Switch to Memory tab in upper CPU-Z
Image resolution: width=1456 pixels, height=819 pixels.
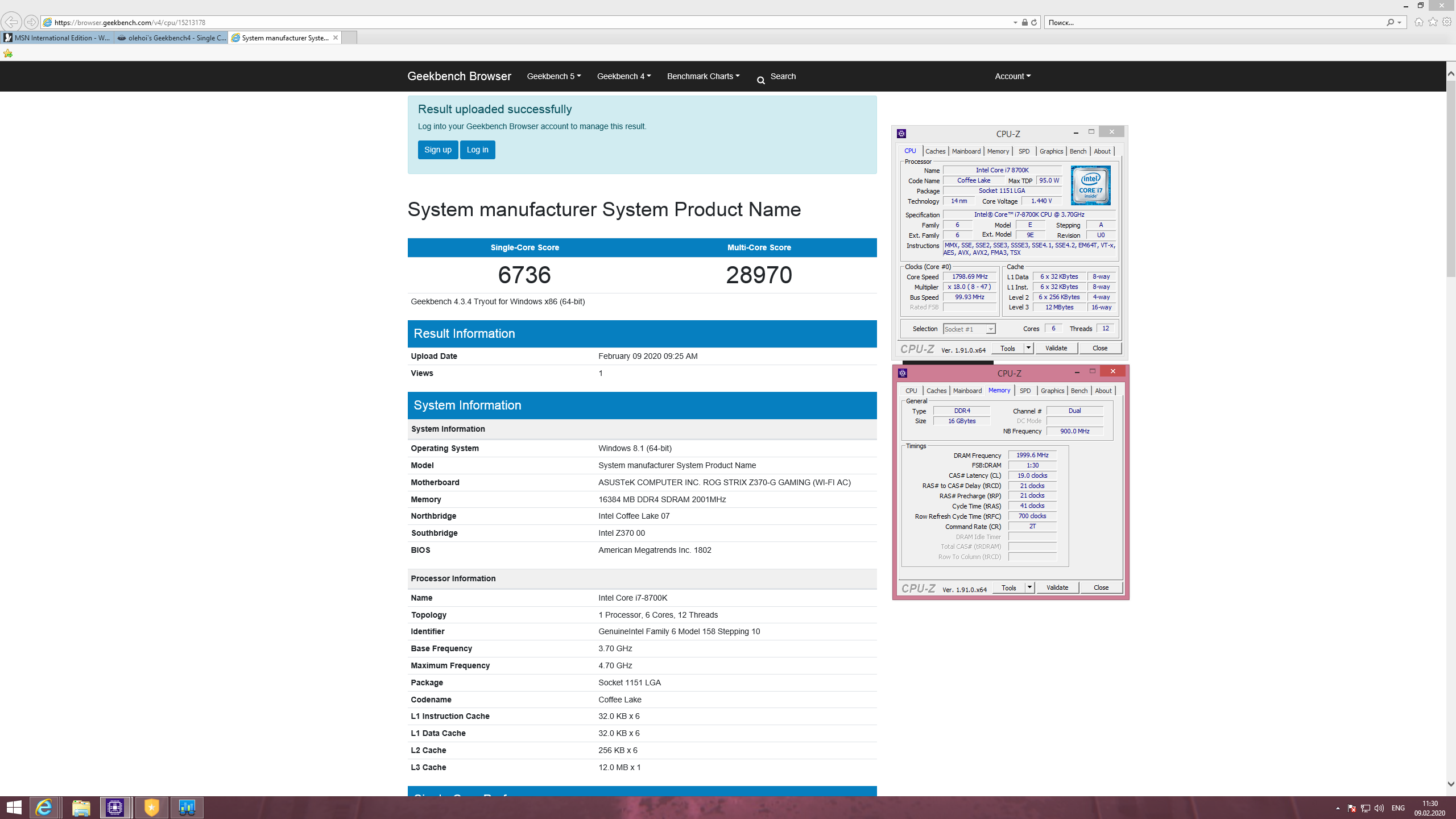pos(998,151)
